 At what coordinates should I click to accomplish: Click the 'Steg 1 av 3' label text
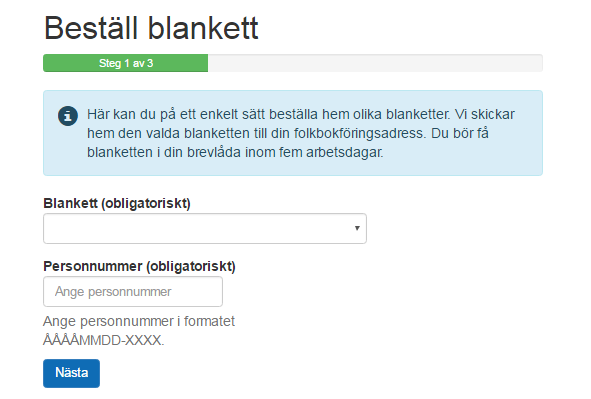126,63
